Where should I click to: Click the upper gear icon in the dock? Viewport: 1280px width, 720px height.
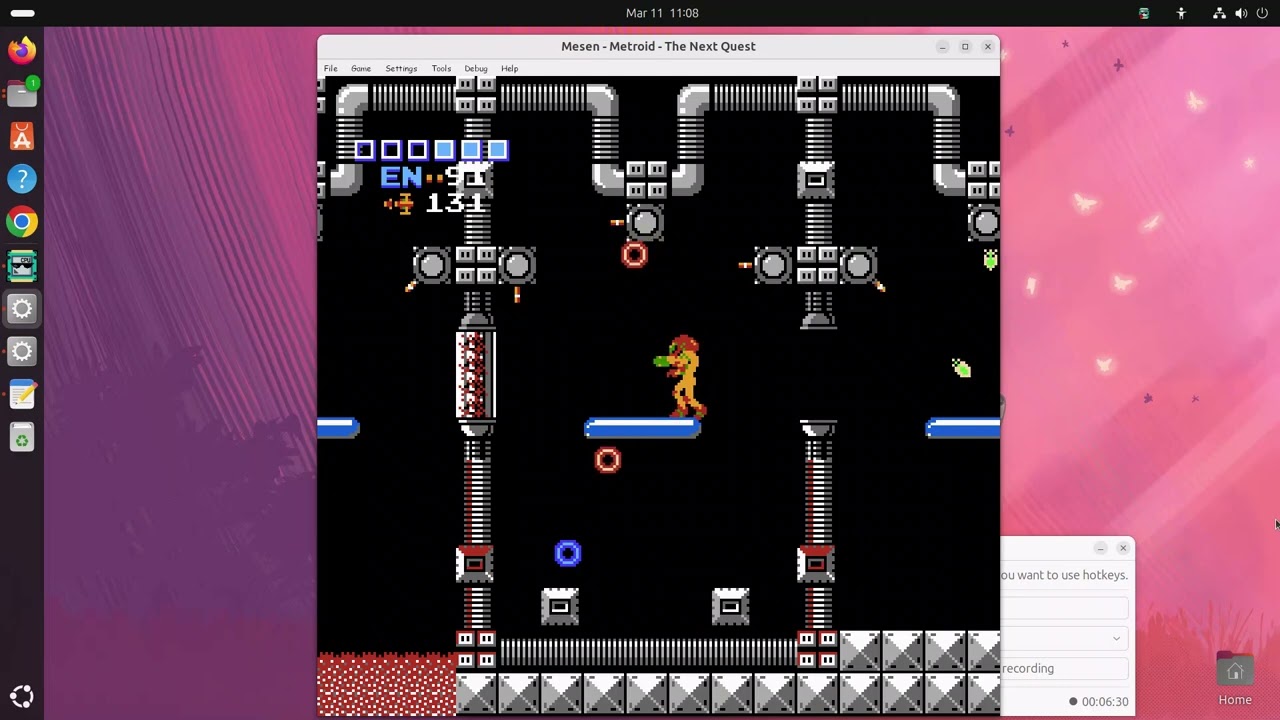tap(22, 308)
